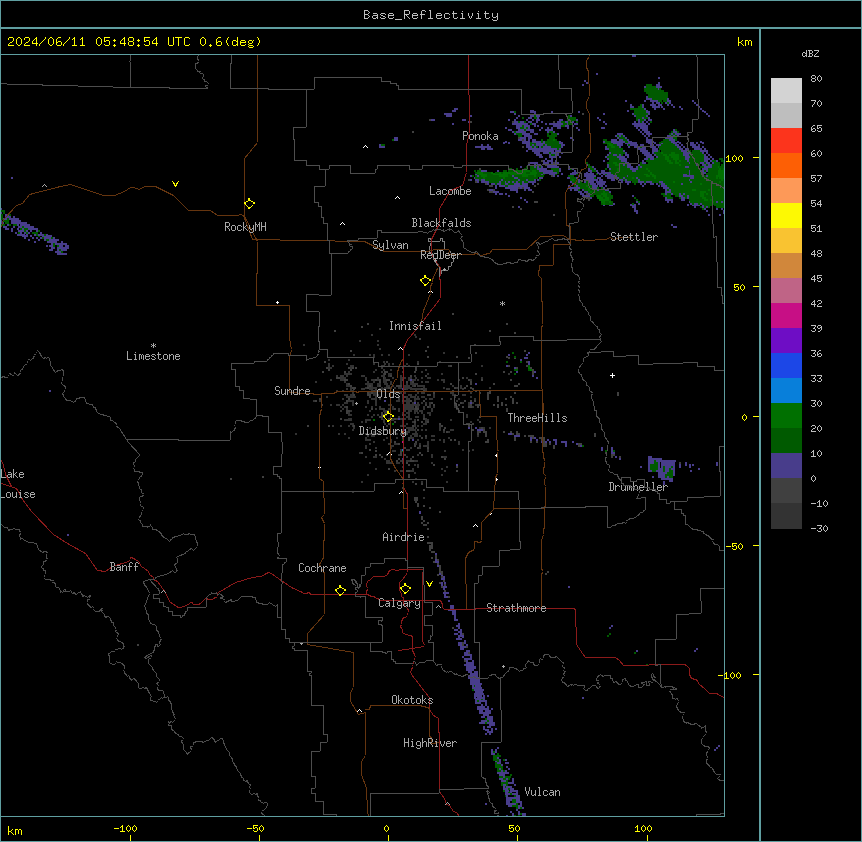Click the RedDeer city label
This screenshot has width=862, height=842.
click(440, 255)
